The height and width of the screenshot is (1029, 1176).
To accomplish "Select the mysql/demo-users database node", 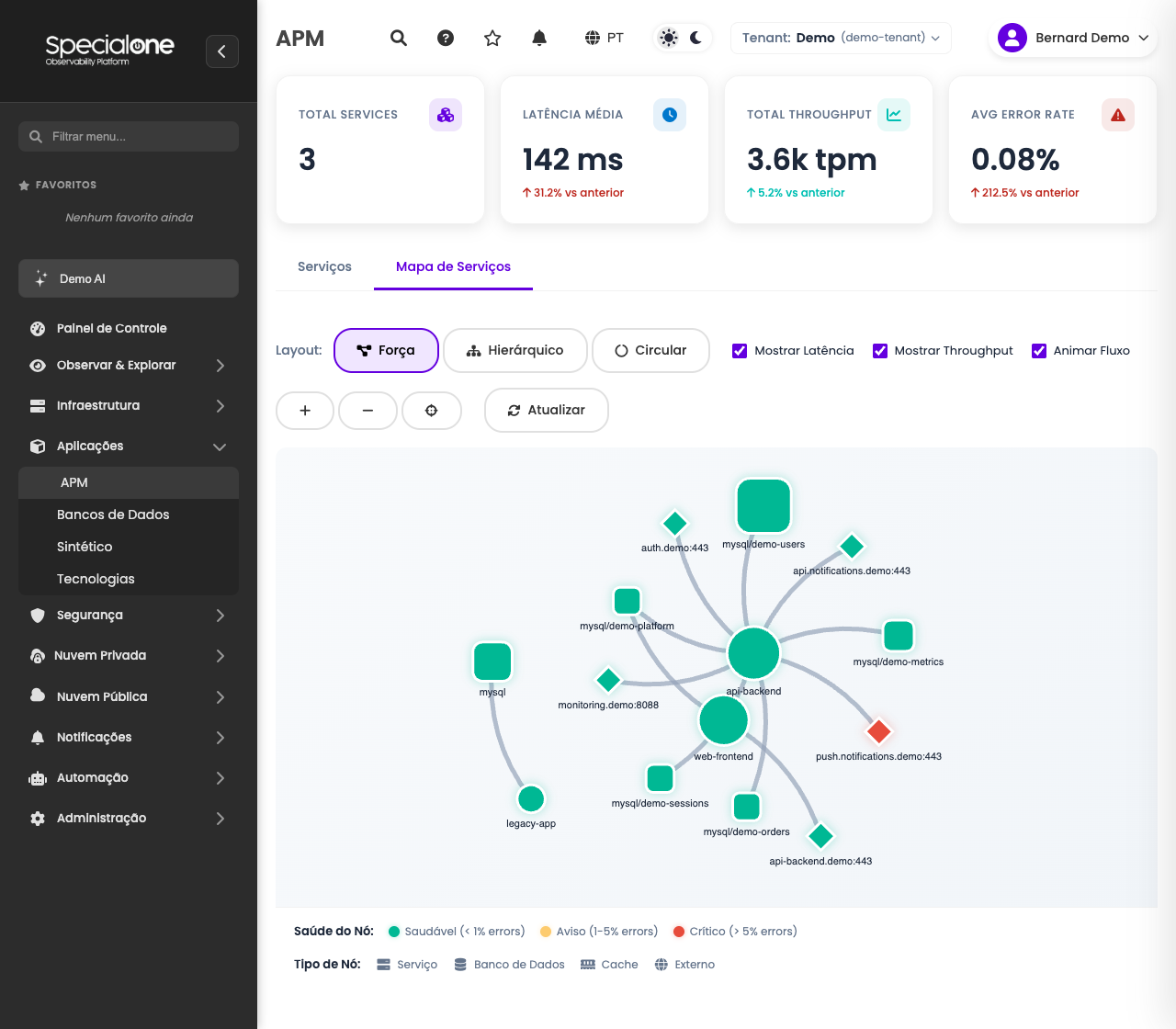I will coord(763,505).
